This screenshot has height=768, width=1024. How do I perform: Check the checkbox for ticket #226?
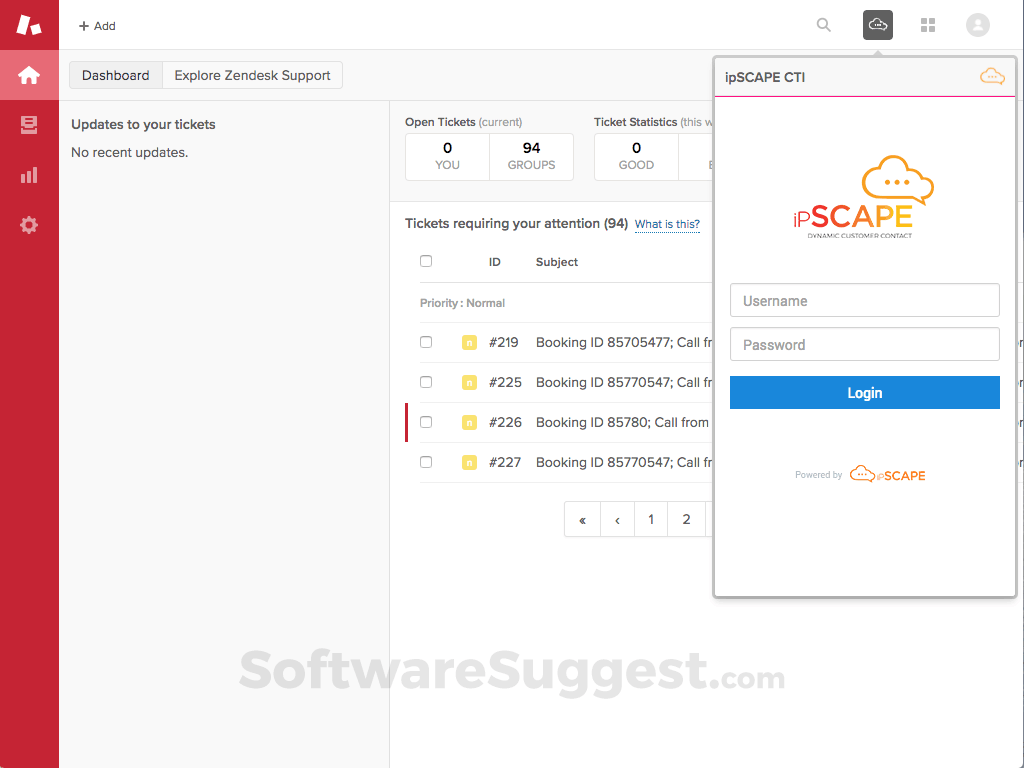click(425, 421)
